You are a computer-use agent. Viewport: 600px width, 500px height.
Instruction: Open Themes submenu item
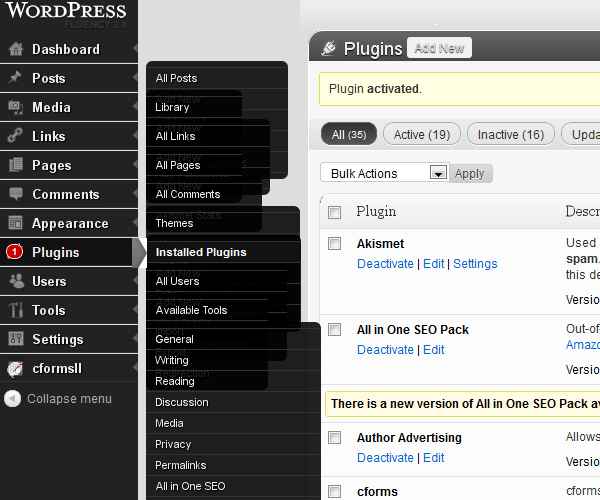(174, 223)
